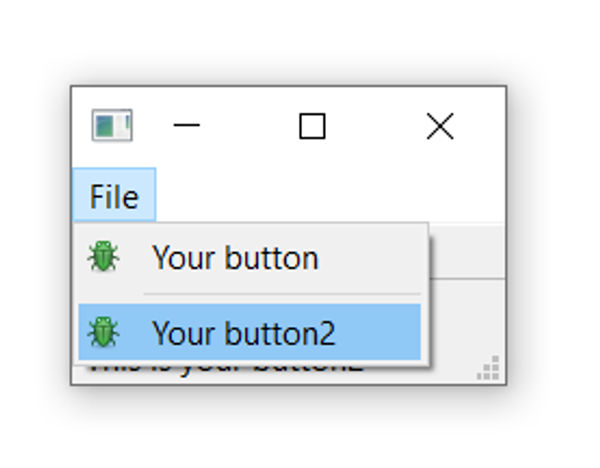The height and width of the screenshot is (468, 600).
Task: Click the bug icon next to Your button2
Action: (x=103, y=332)
